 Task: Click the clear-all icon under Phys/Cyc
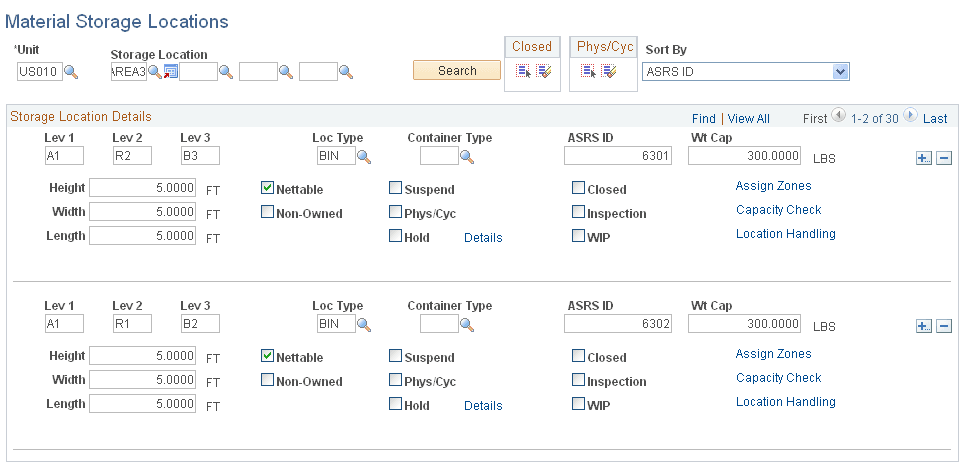[x=608, y=71]
